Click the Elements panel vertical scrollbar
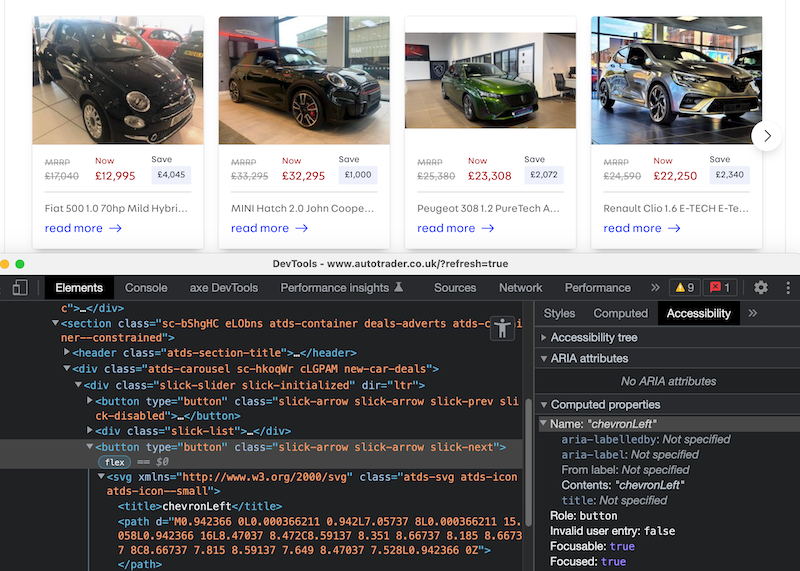The width and height of the screenshot is (800, 571). 529,462
